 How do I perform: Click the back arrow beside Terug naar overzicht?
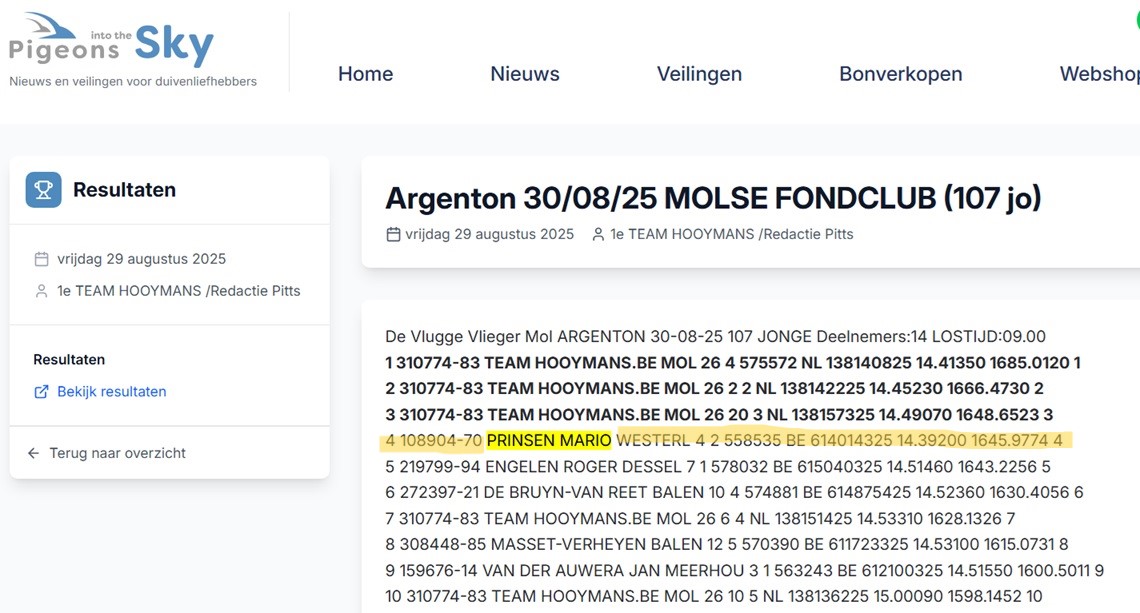point(34,453)
